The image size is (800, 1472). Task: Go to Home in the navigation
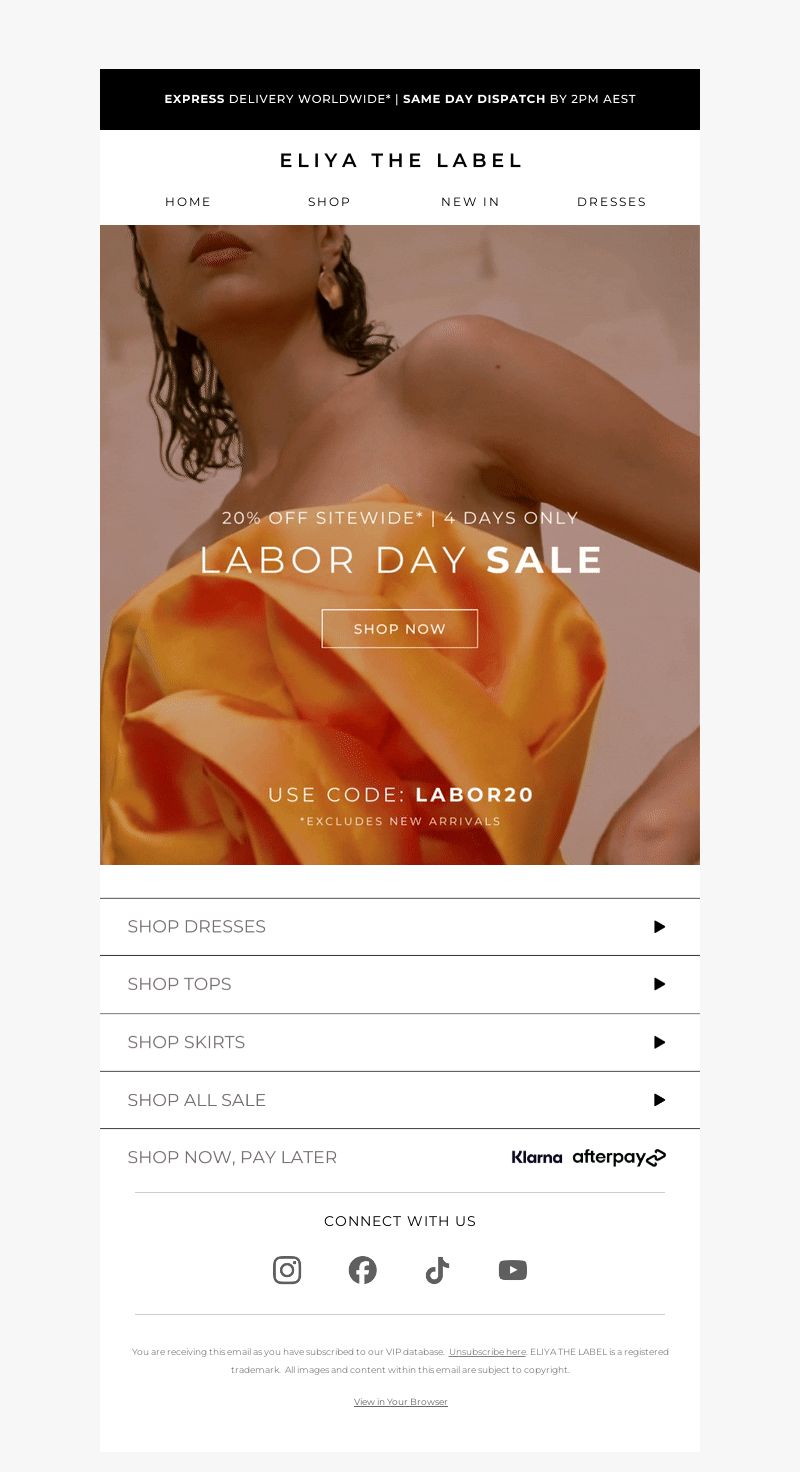(x=188, y=202)
